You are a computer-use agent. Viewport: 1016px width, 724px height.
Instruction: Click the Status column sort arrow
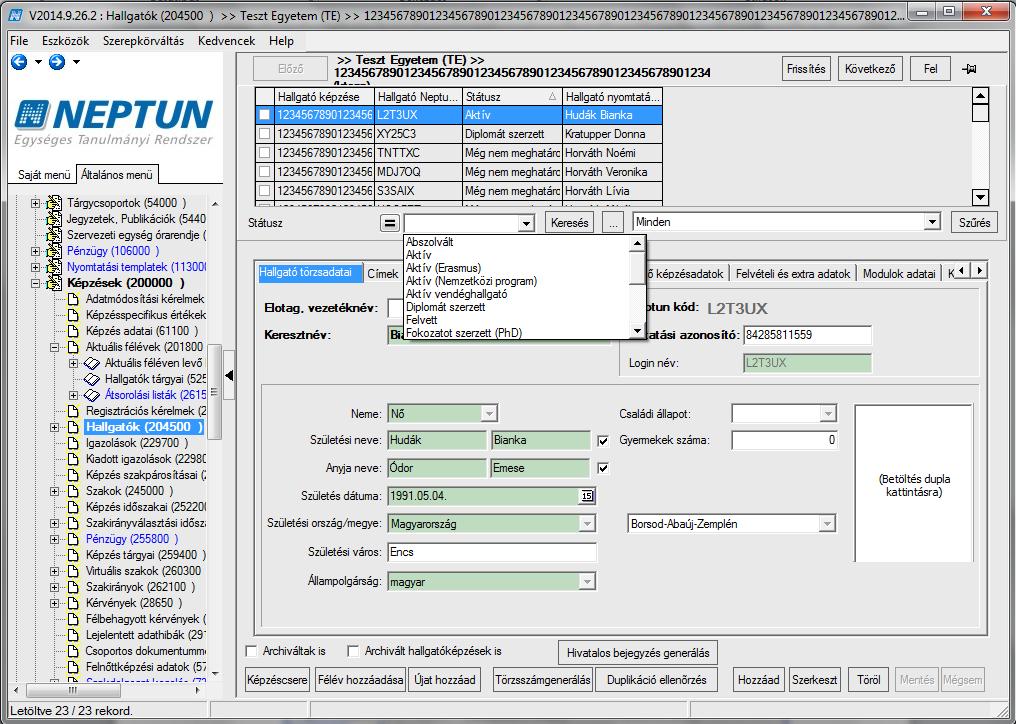coord(553,97)
